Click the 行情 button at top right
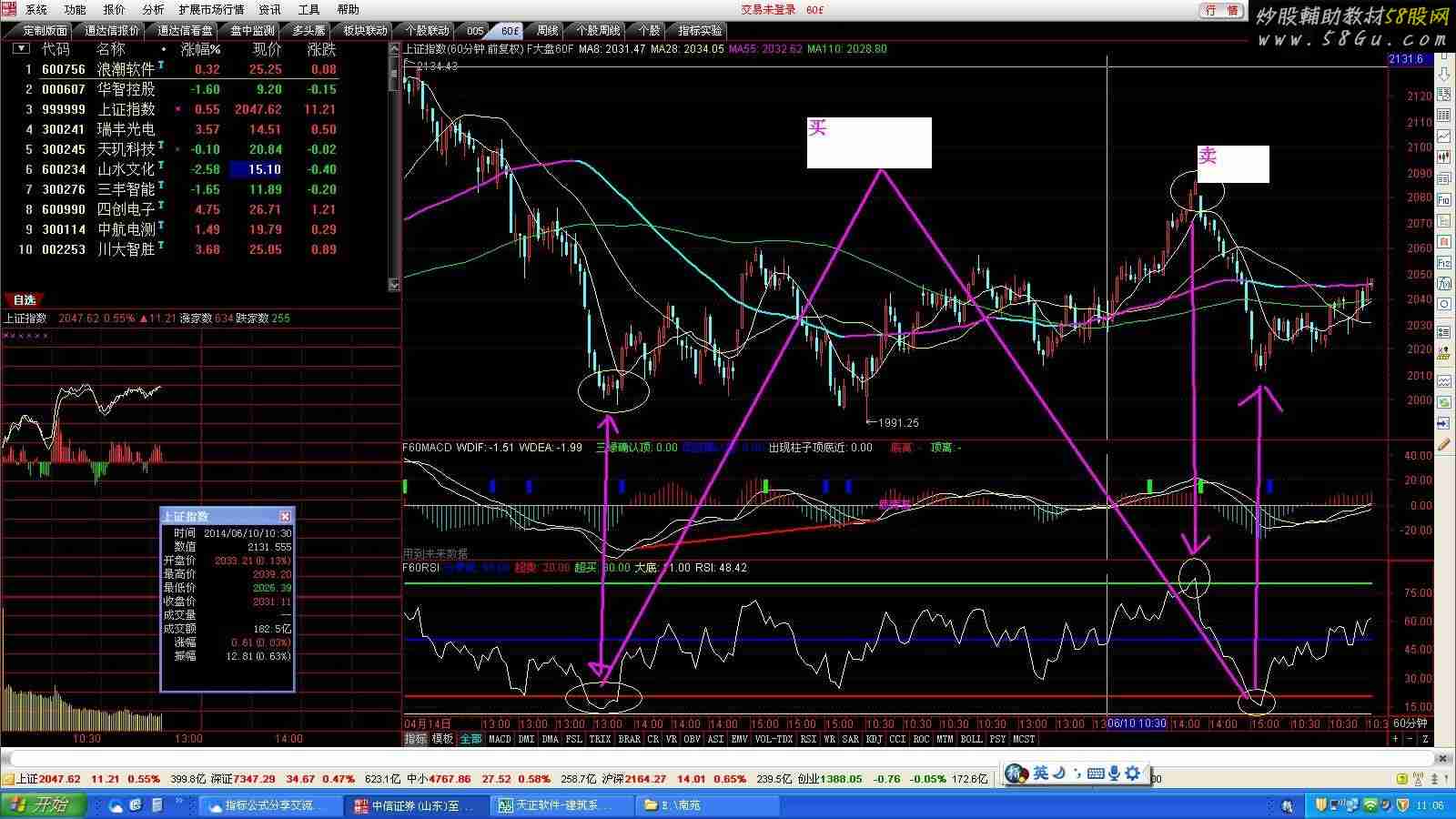The width and height of the screenshot is (1456, 819). 1221,10
